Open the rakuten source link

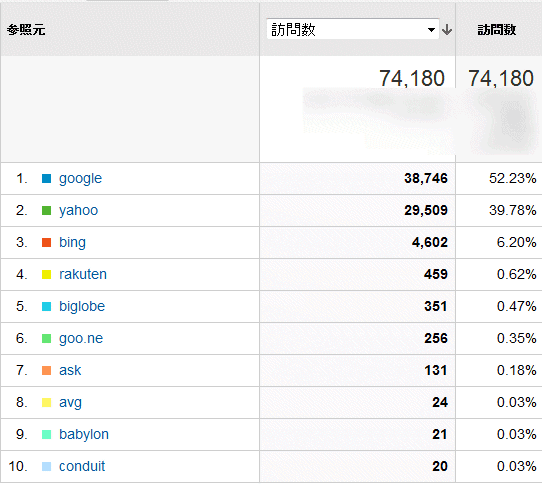[83, 274]
